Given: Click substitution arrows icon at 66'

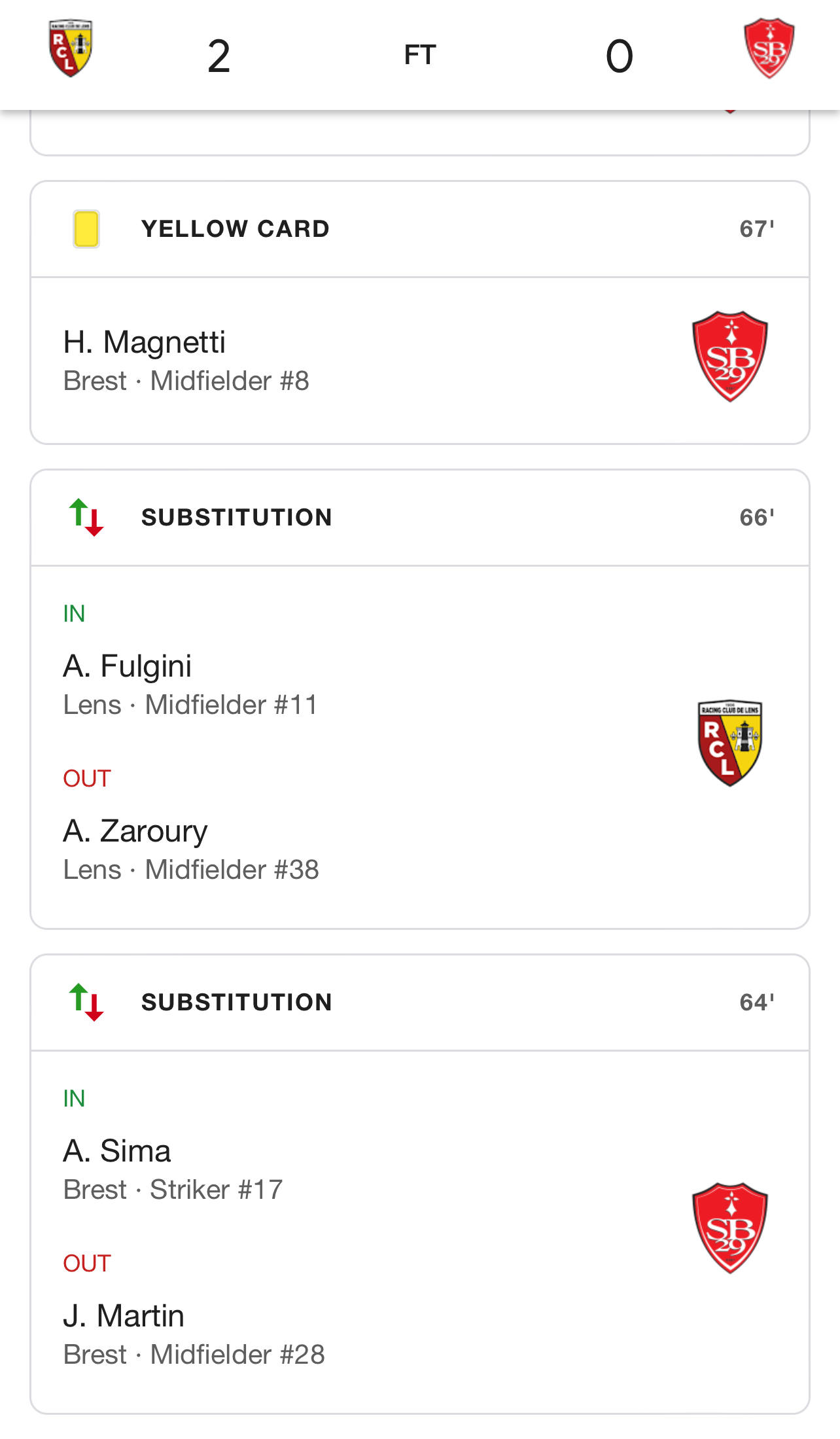Looking at the screenshot, I should [86, 518].
